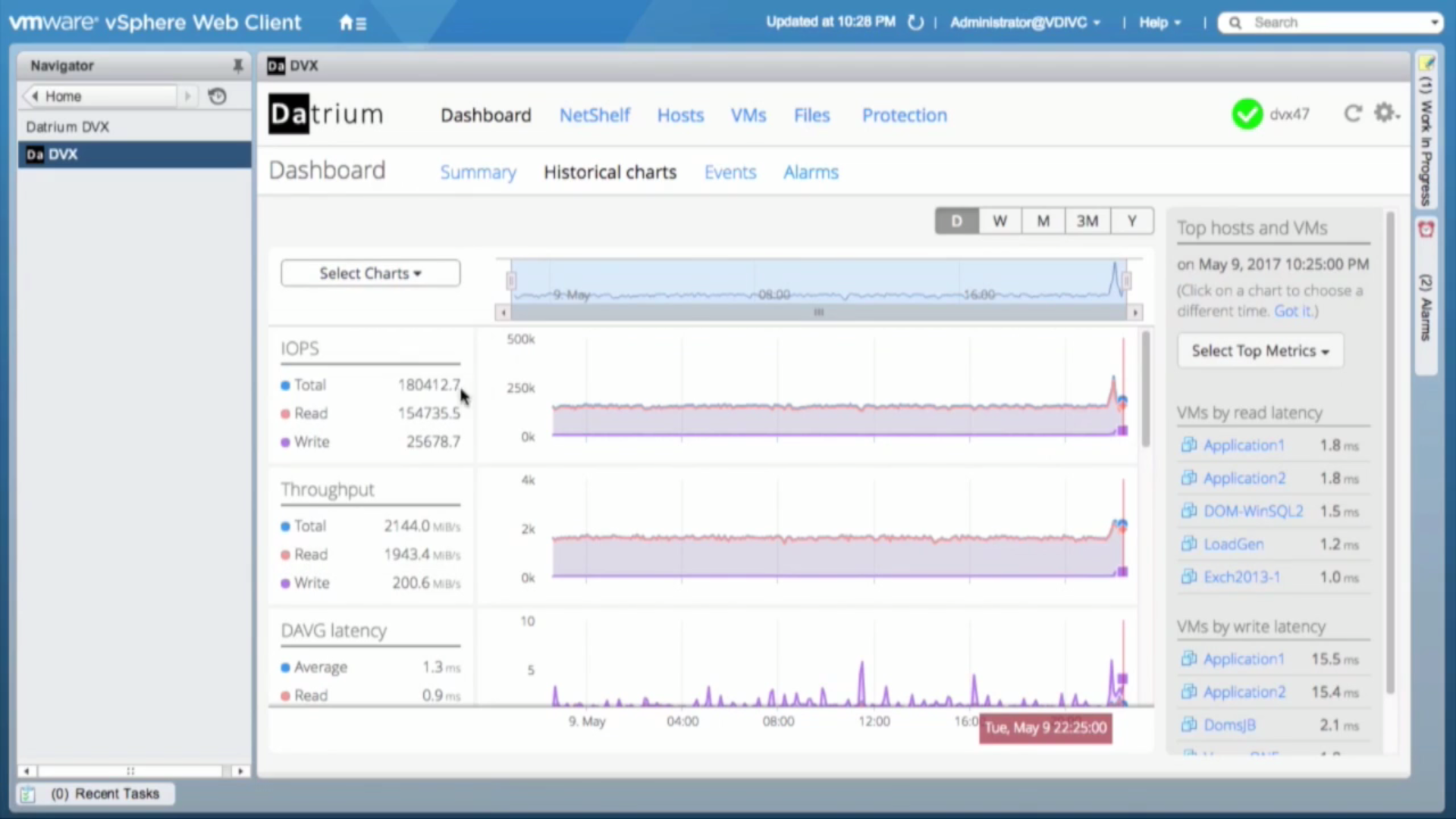This screenshot has height=819, width=1456.
Task: Click the search magnifier icon
Action: pyautogui.click(x=1235, y=23)
